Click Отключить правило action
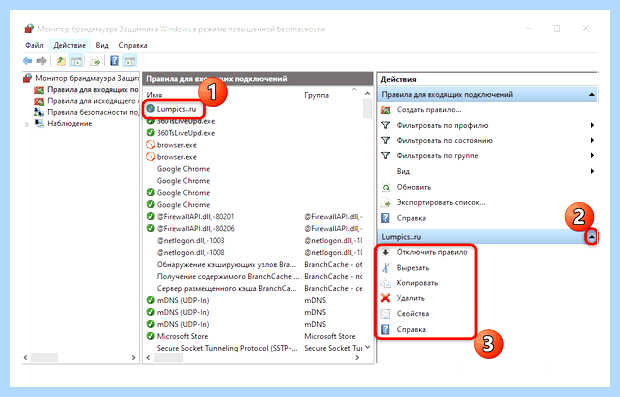Image resolution: width=620 pixels, height=397 pixels. pyautogui.click(x=432, y=252)
